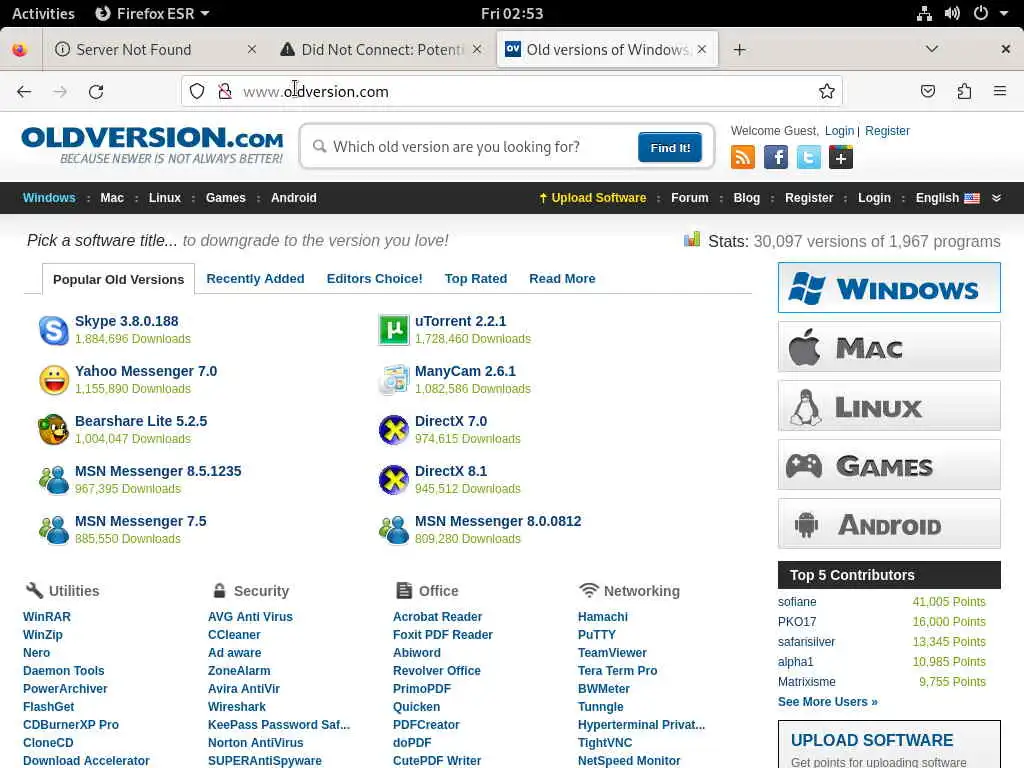Click the uTorrent 2.2.1 icon
Viewport: 1024px width, 768px height.
[394, 330]
